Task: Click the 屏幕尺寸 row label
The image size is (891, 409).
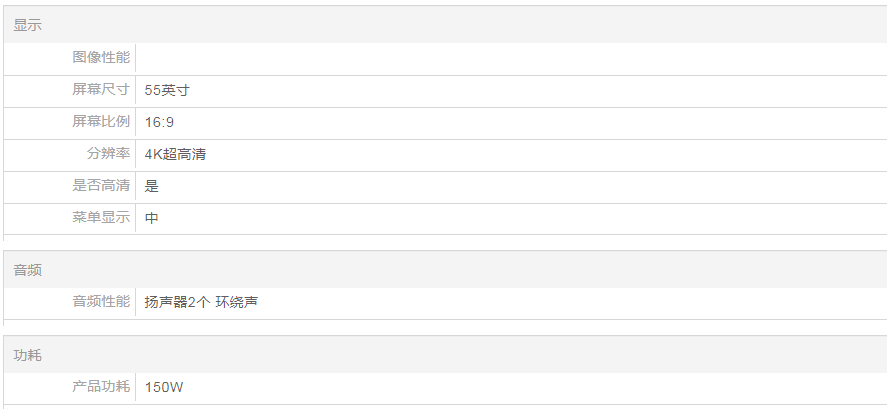Action: point(101,90)
